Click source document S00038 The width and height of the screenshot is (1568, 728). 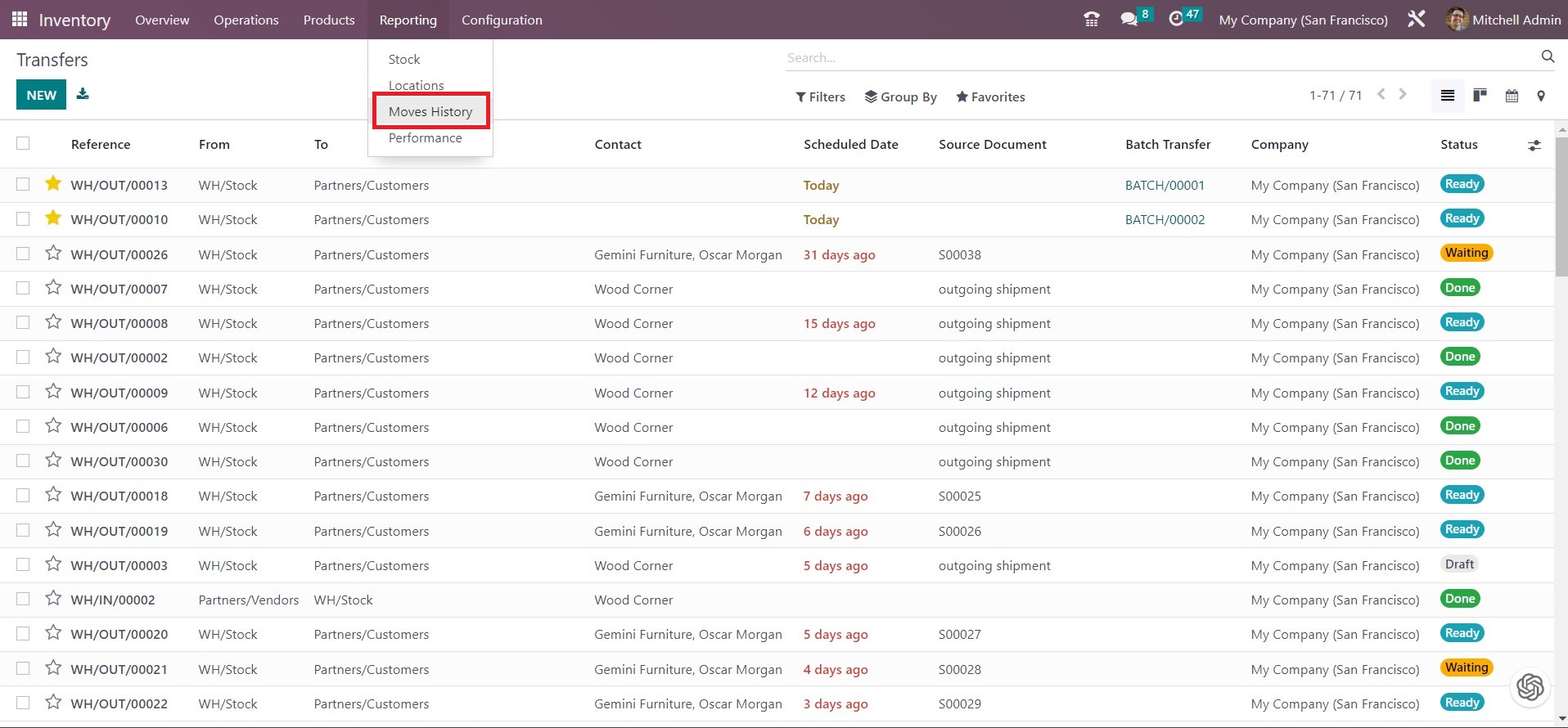960,254
